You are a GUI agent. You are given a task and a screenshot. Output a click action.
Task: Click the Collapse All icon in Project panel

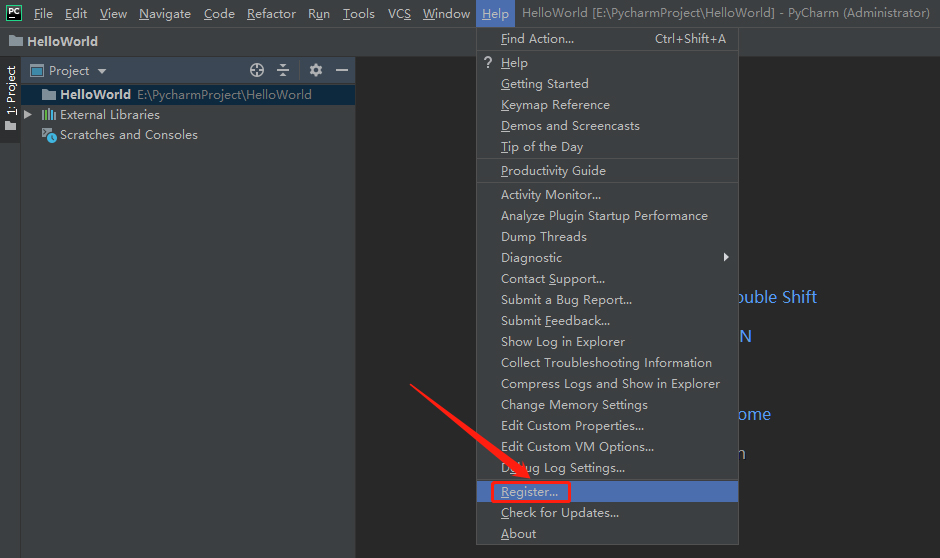point(283,70)
